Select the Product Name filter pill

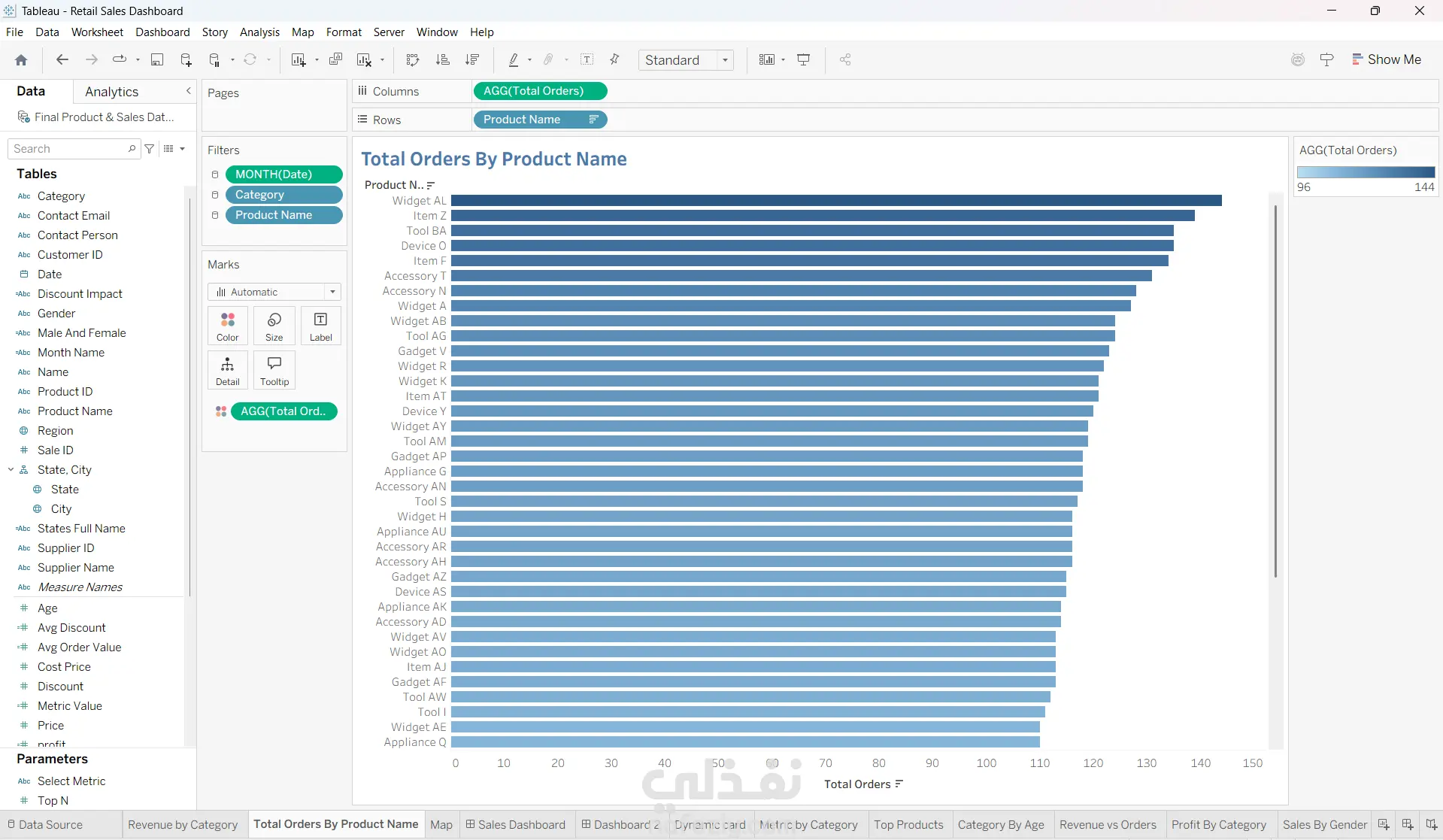coord(283,215)
